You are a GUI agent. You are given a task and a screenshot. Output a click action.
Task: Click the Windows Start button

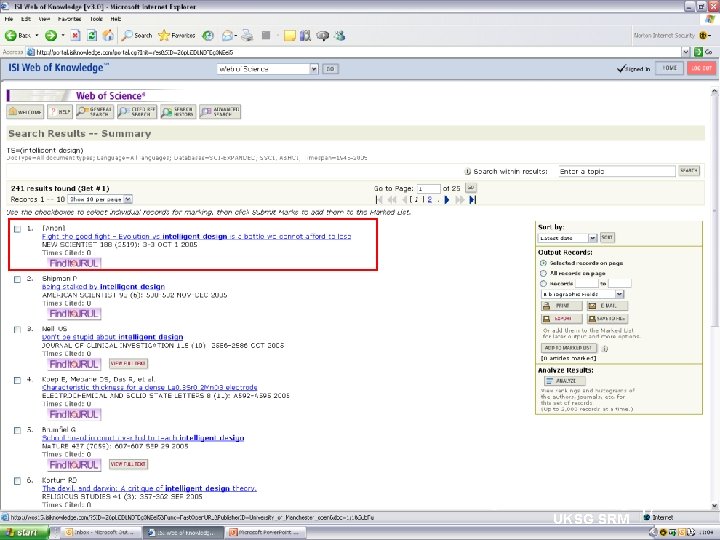tap(24, 533)
